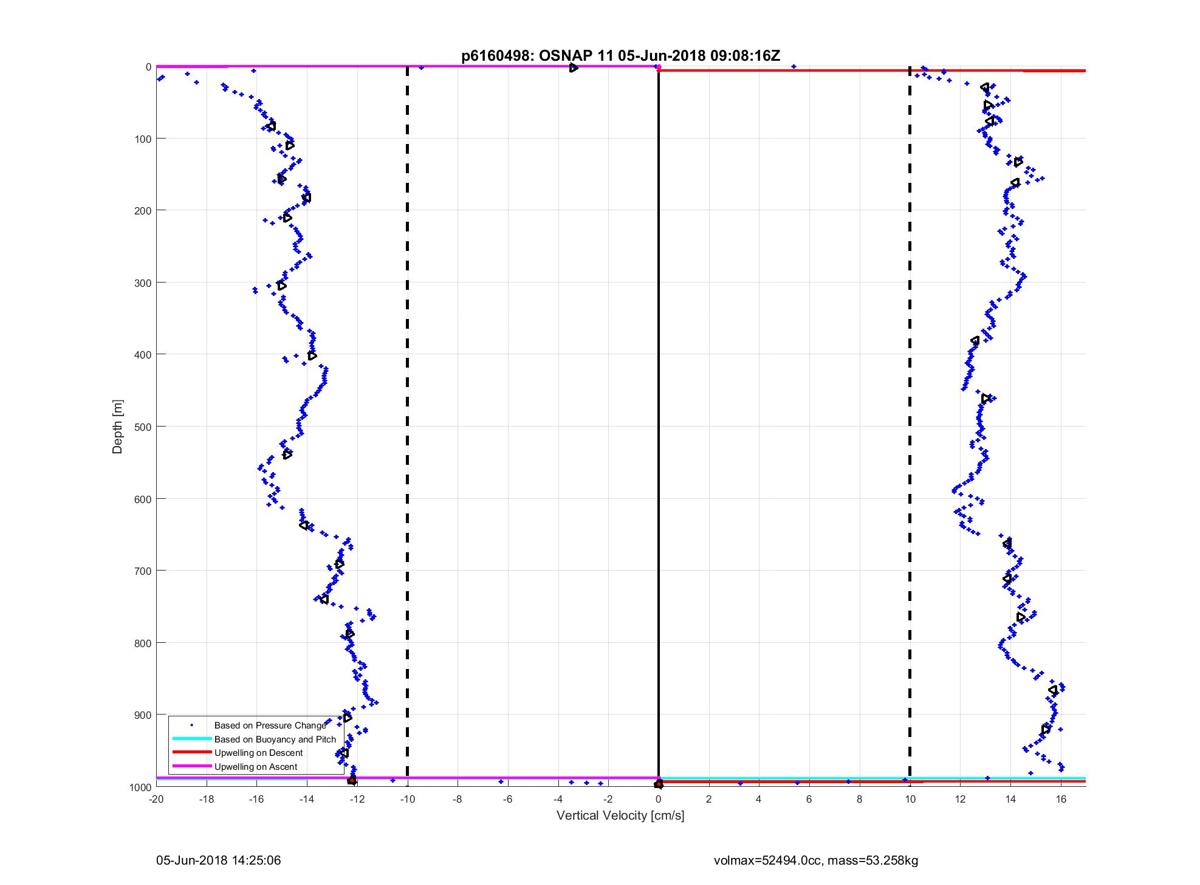Click depth axis tick label '200'
Image resolution: width=1200 pixels, height=885 pixels.
coord(142,211)
